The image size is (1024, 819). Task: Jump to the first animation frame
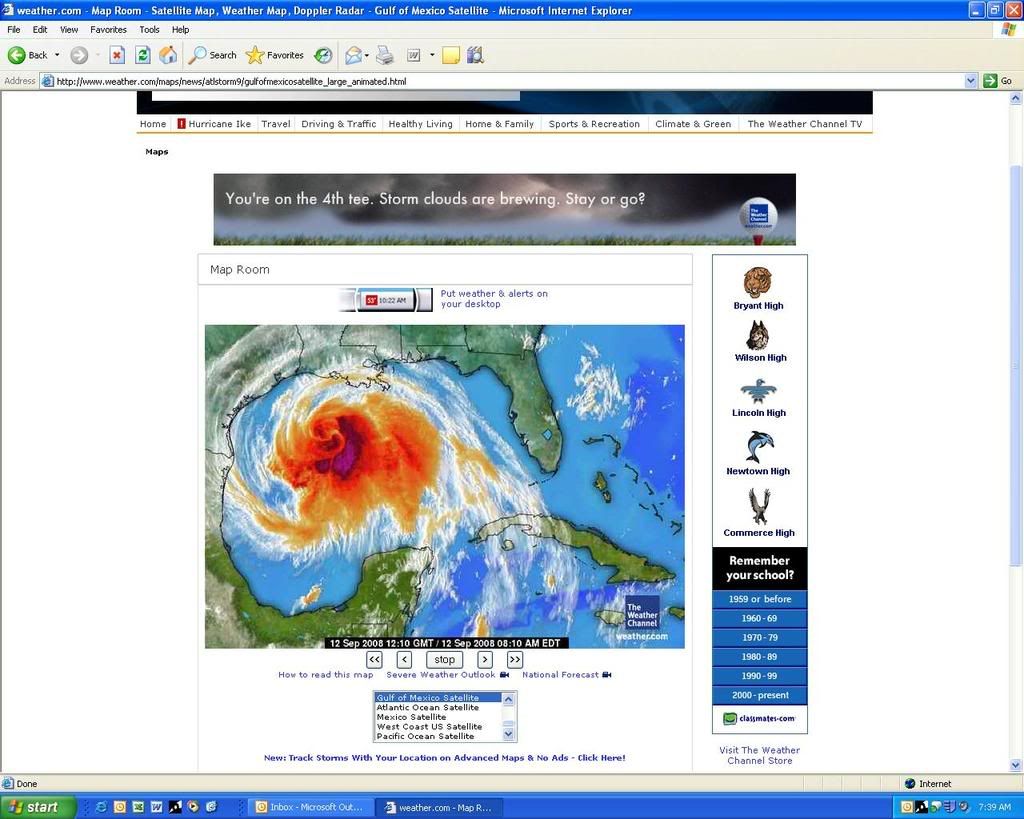click(374, 660)
